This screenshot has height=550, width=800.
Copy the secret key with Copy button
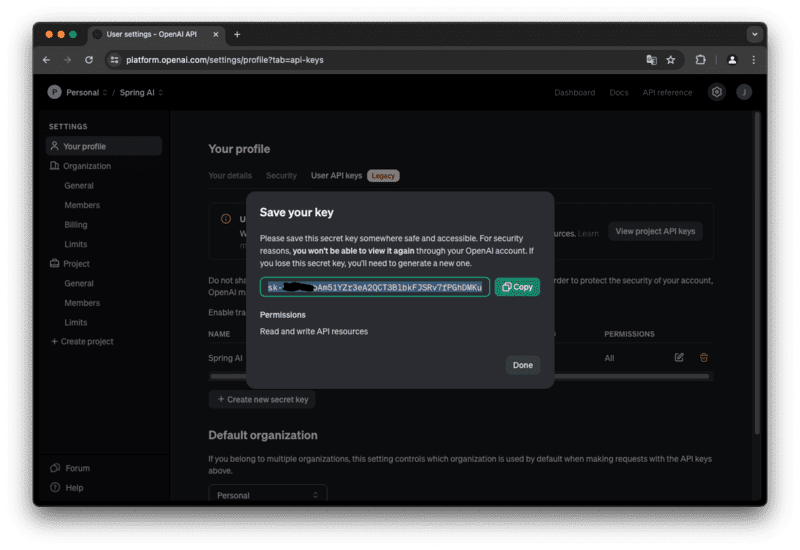(x=517, y=287)
